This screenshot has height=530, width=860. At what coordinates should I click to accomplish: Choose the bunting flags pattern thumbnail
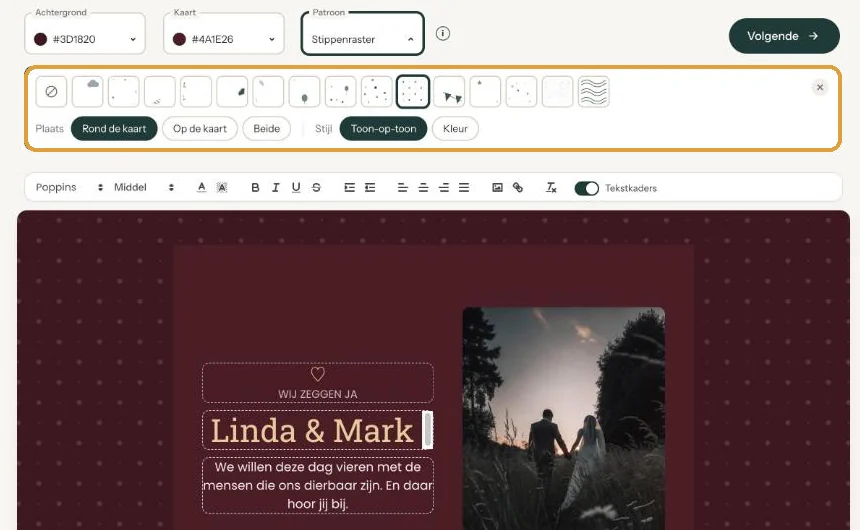(x=449, y=92)
